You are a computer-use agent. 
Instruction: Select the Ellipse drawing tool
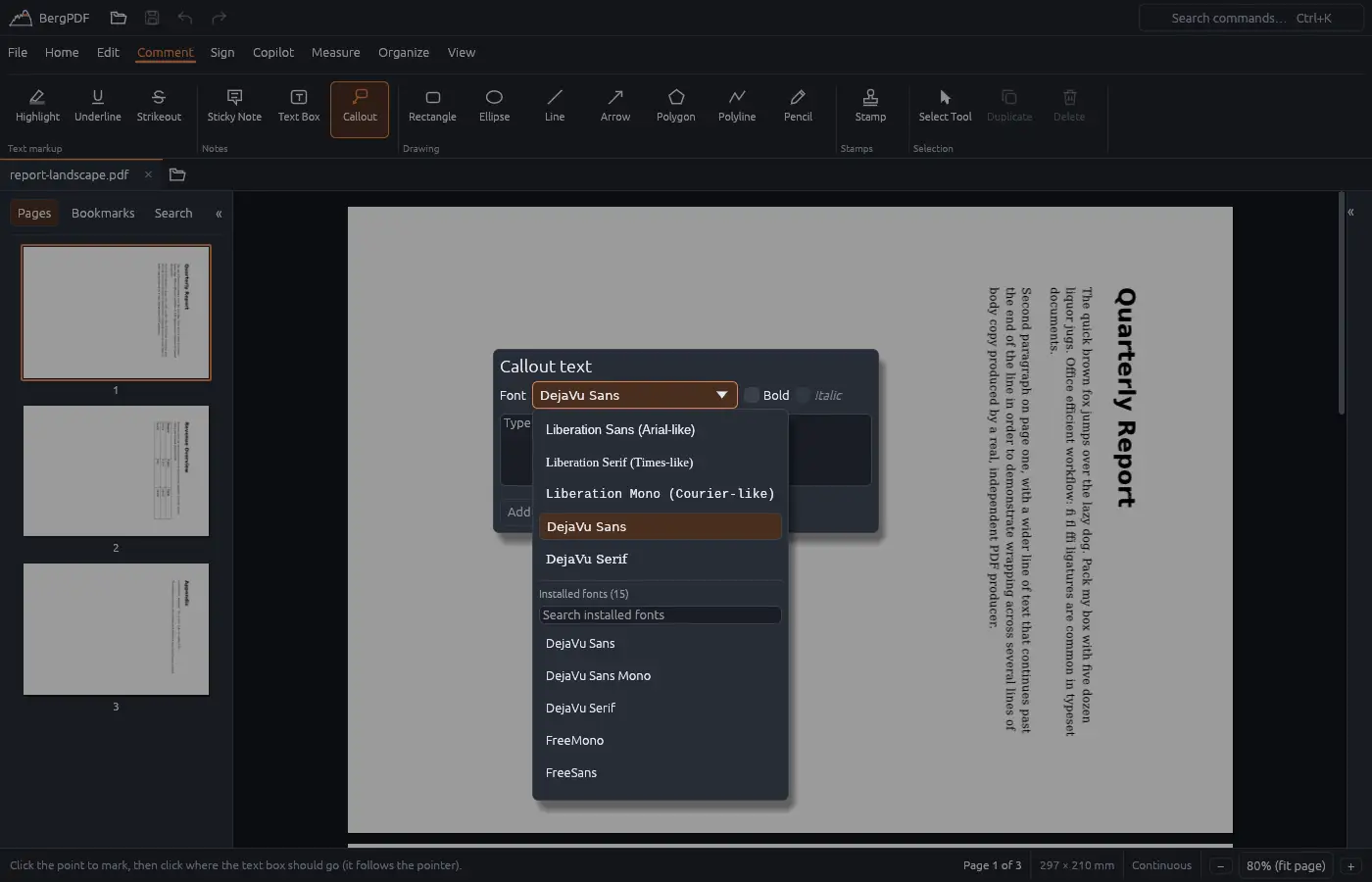coord(494,108)
